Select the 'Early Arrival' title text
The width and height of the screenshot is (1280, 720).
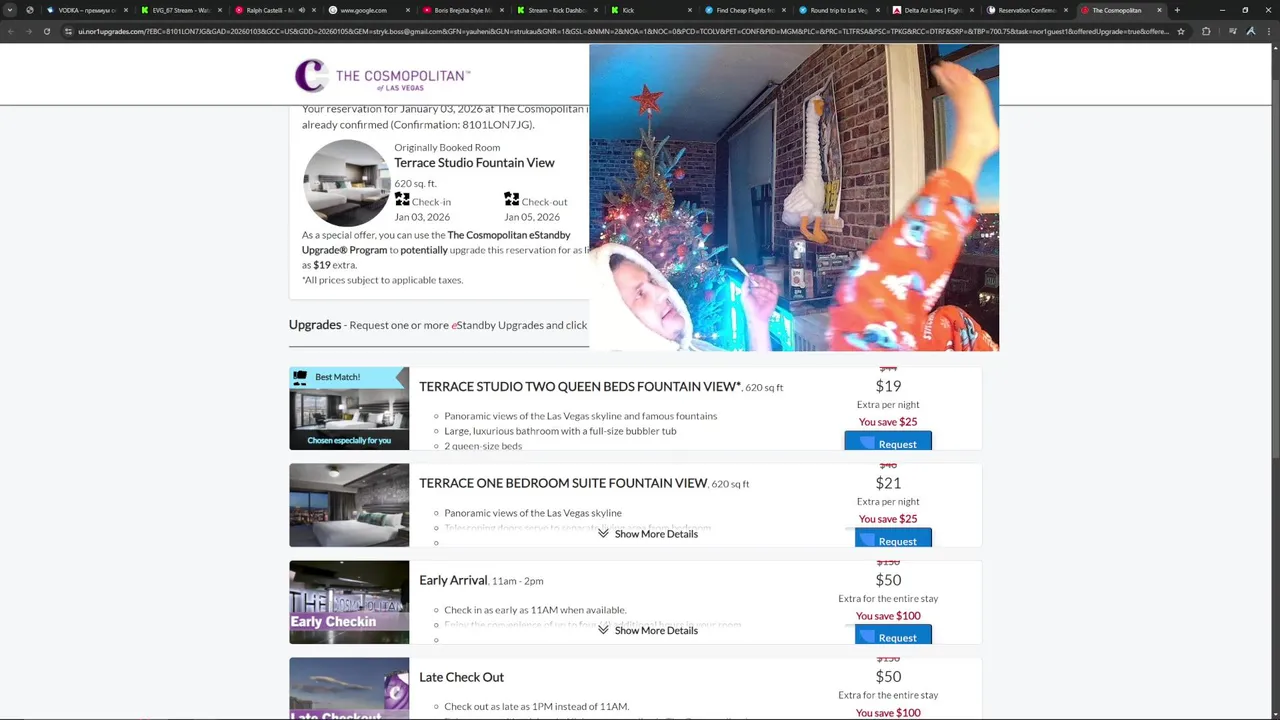point(453,580)
